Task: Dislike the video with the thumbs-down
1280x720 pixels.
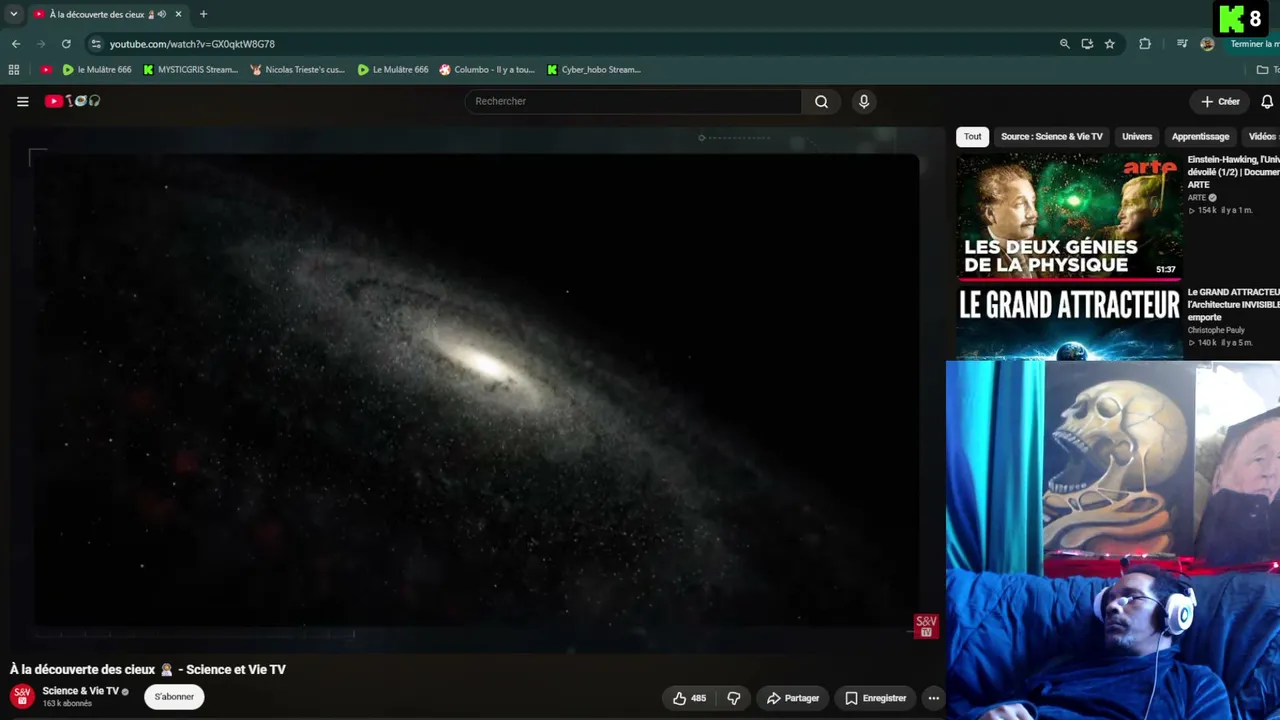Action: [x=733, y=698]
